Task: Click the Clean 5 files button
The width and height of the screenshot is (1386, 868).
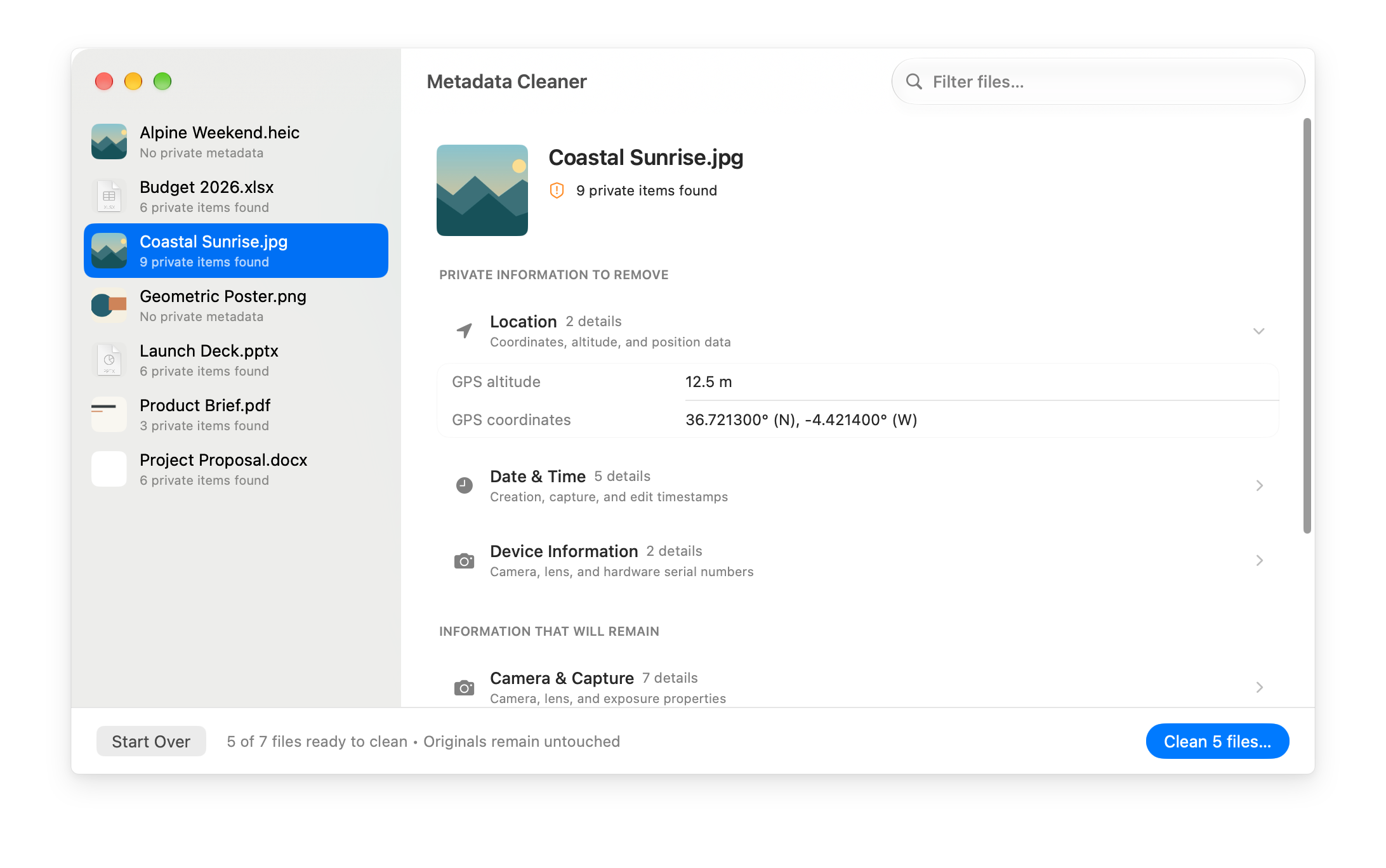Action: pyautogui.click(x=1217, y=741)
